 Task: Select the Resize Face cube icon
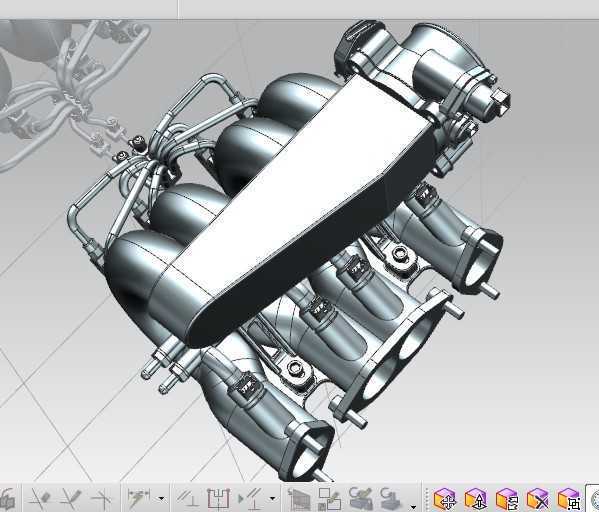click(x=569, y=499)
